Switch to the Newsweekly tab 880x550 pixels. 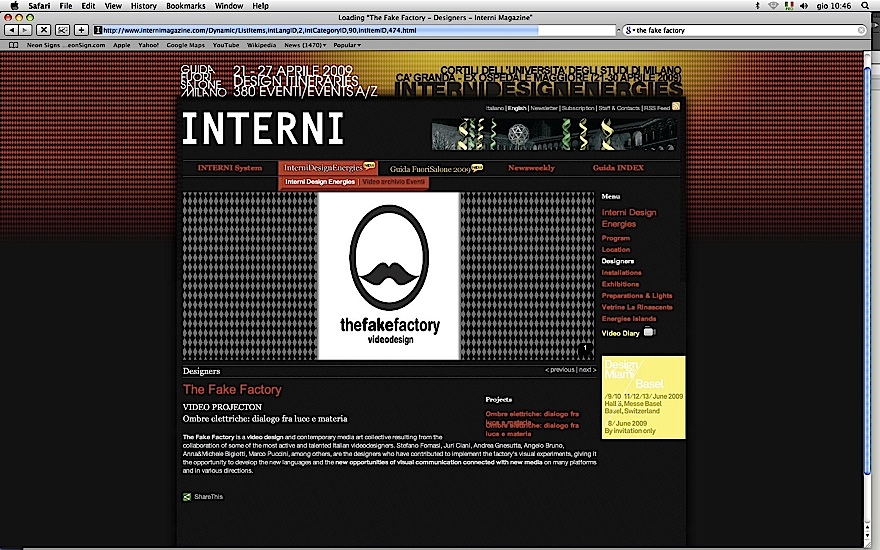pos(531,168)
